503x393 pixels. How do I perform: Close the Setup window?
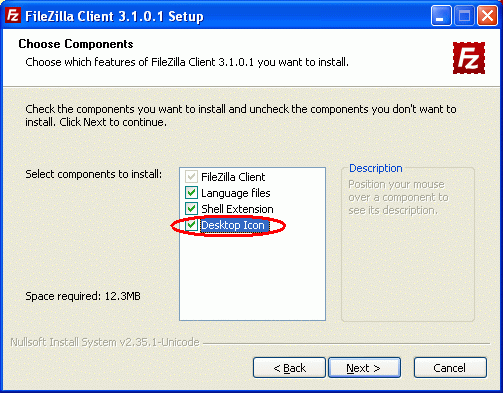point(487,16)
